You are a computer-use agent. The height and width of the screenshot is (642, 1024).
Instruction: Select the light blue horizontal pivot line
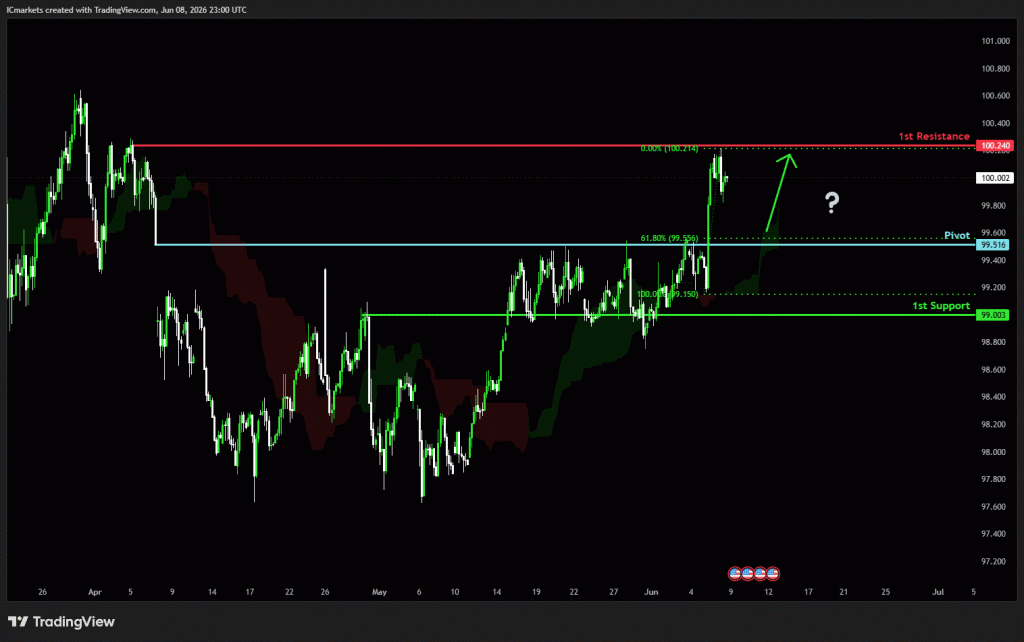(566, 245)
